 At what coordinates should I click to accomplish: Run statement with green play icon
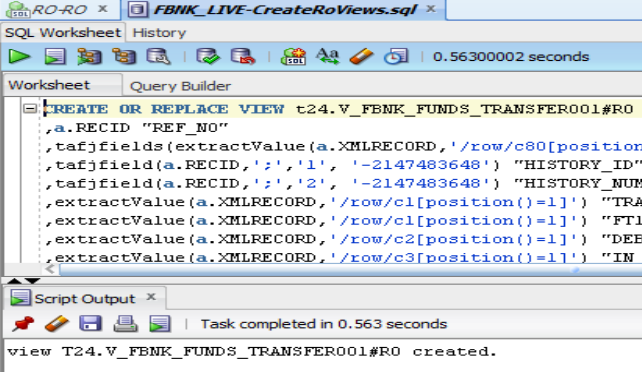click(19, 56)
